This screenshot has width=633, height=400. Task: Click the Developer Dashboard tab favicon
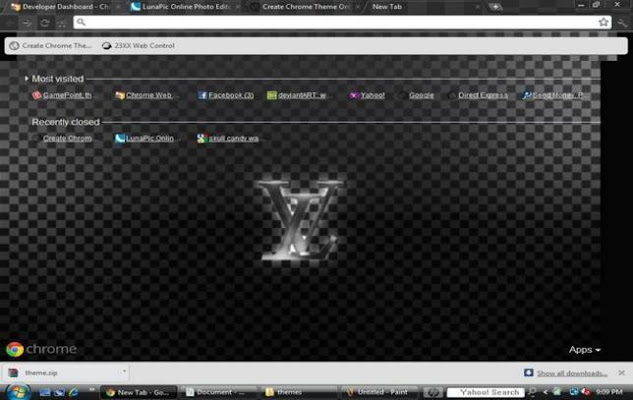click(15, 7)
